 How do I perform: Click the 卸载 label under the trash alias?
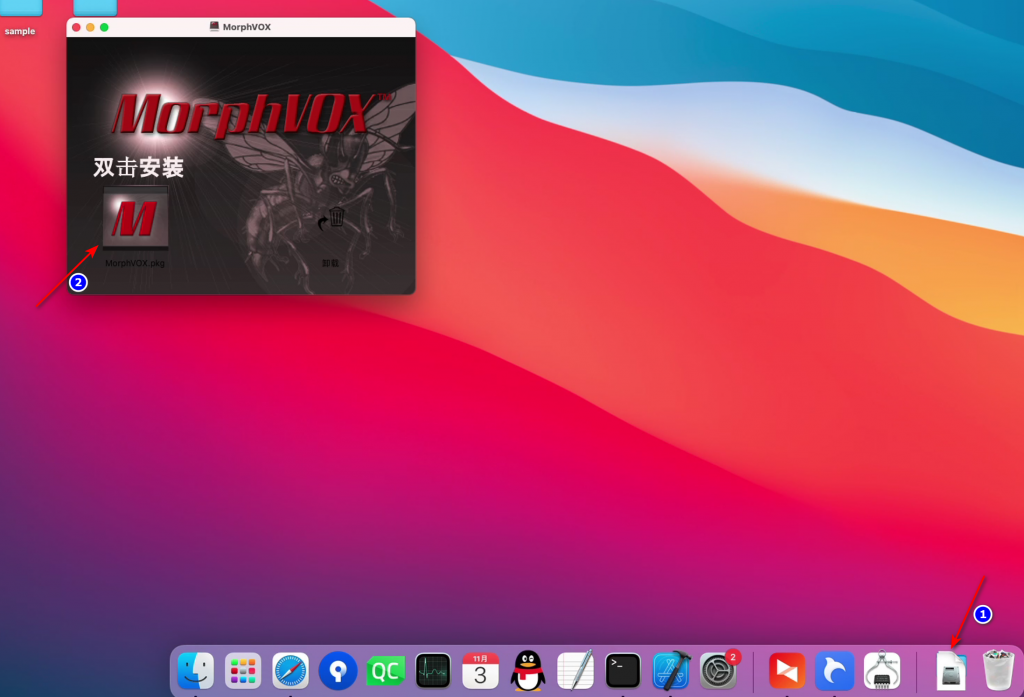coord(330,263)
